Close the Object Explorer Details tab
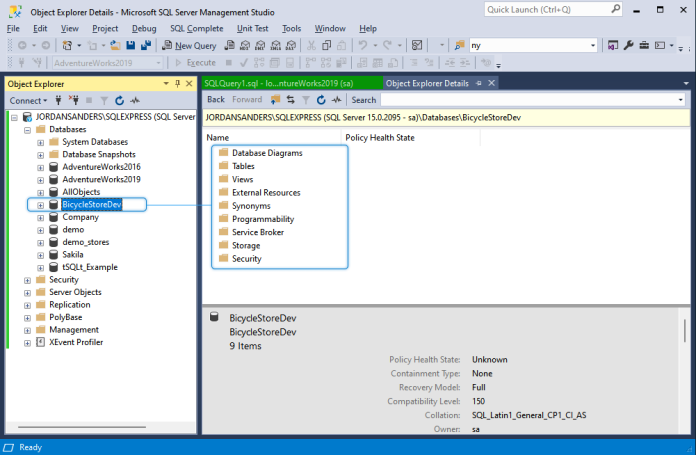Viewport: 696px width, 455px height. (x=491, y=83)
